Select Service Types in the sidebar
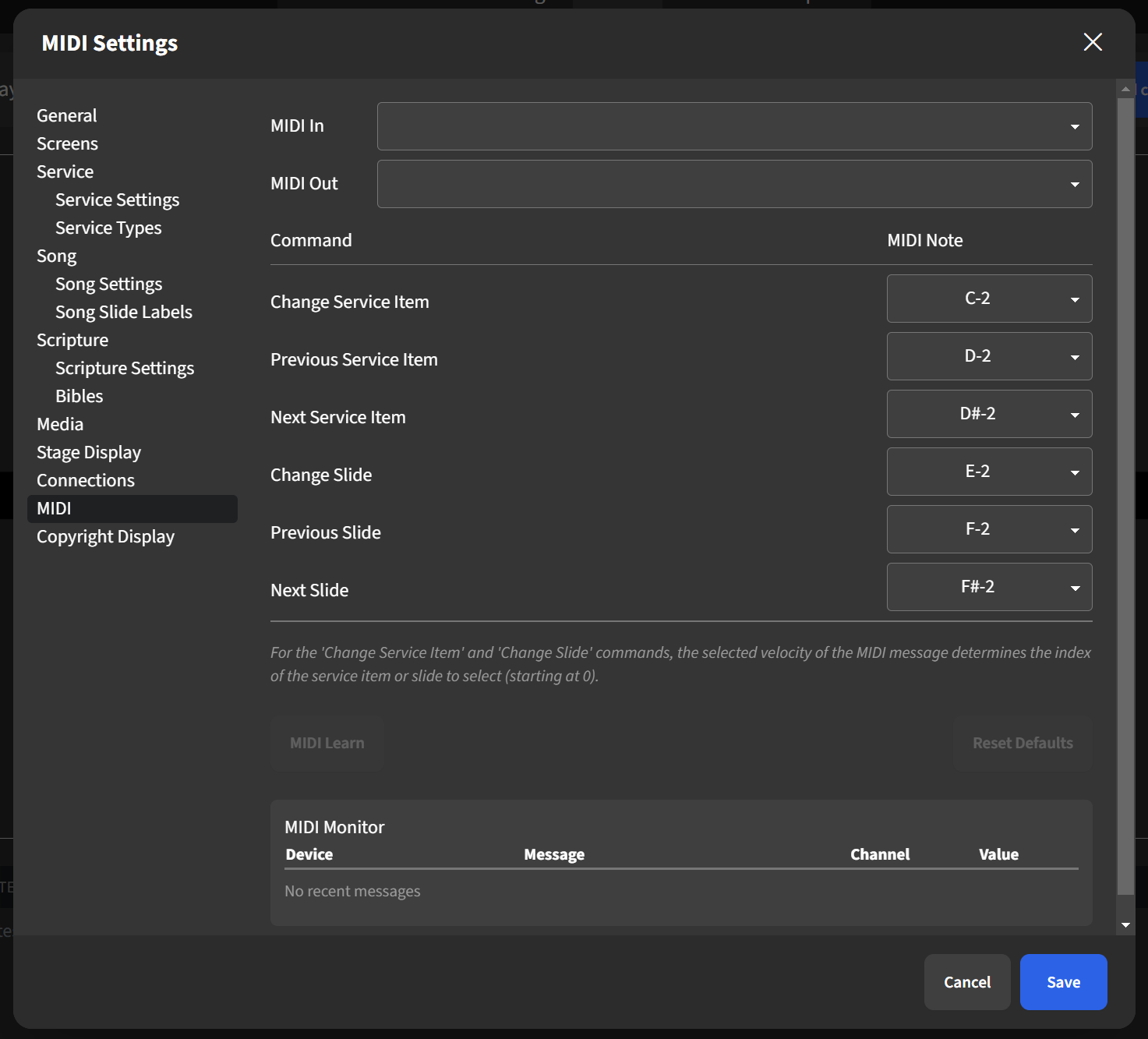This screenshot has height=1039, width=1148. pos(108,227)
